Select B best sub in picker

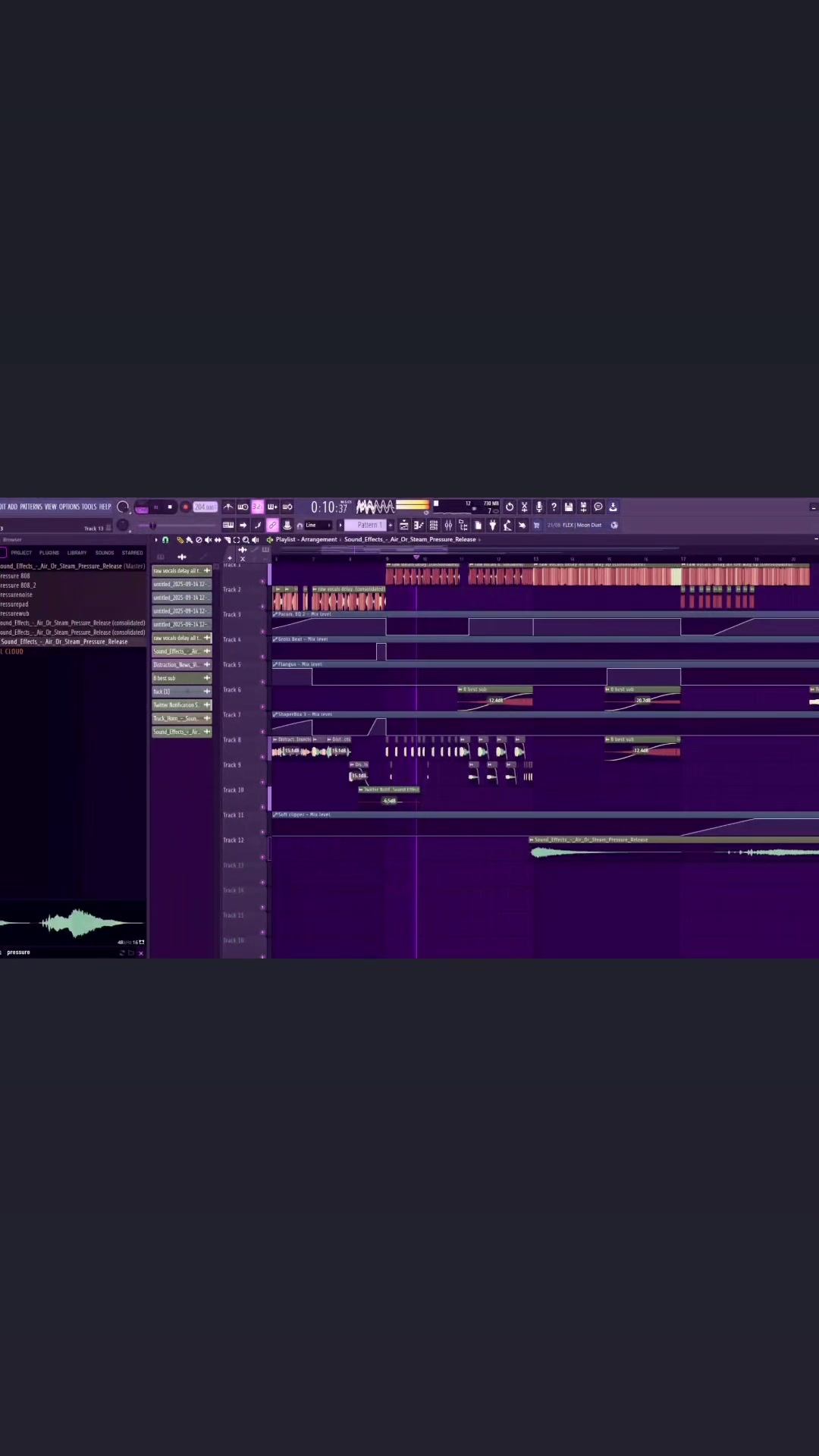coord(182,678)
